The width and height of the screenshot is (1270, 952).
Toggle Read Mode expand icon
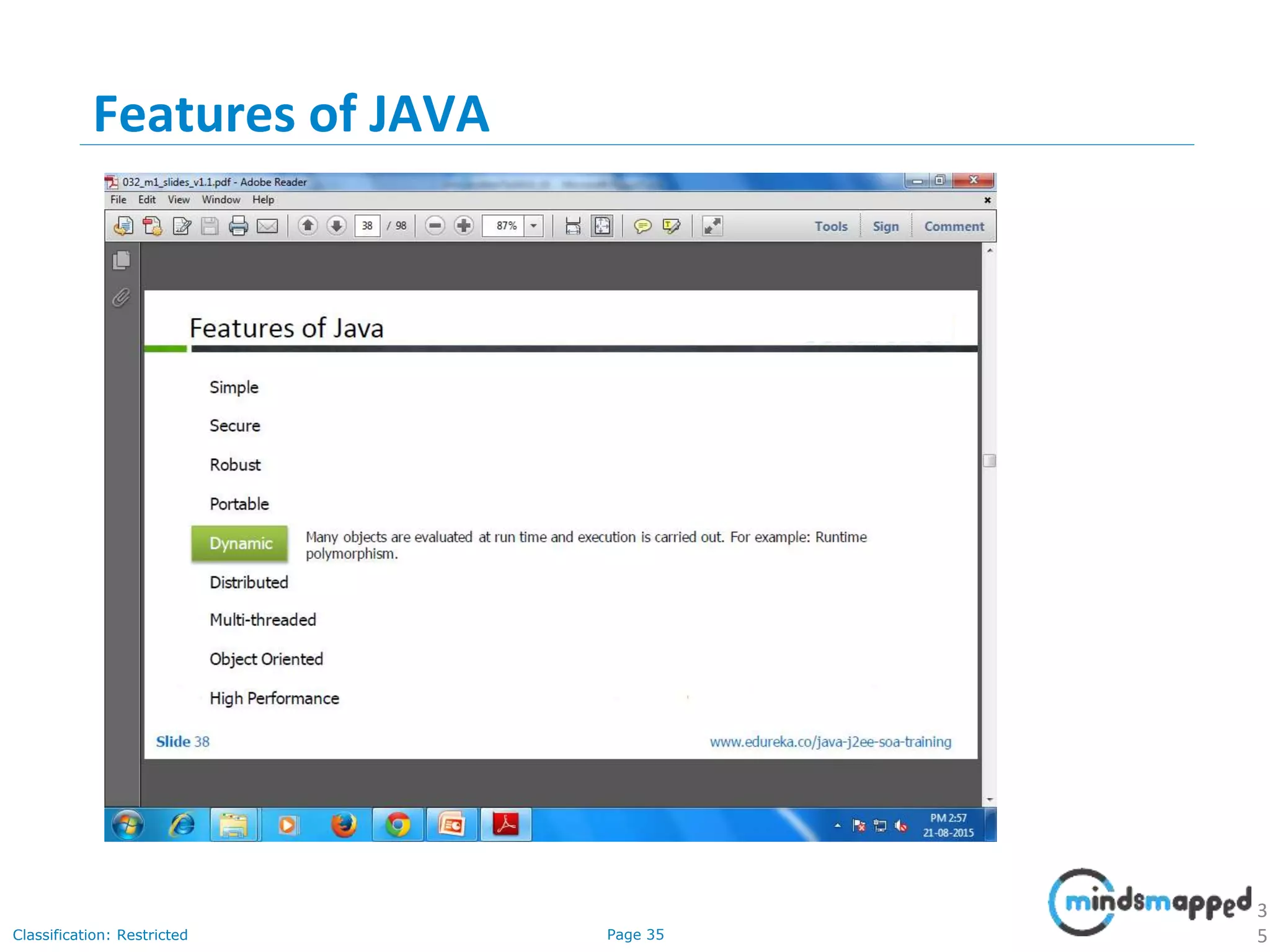coord(713,226)
